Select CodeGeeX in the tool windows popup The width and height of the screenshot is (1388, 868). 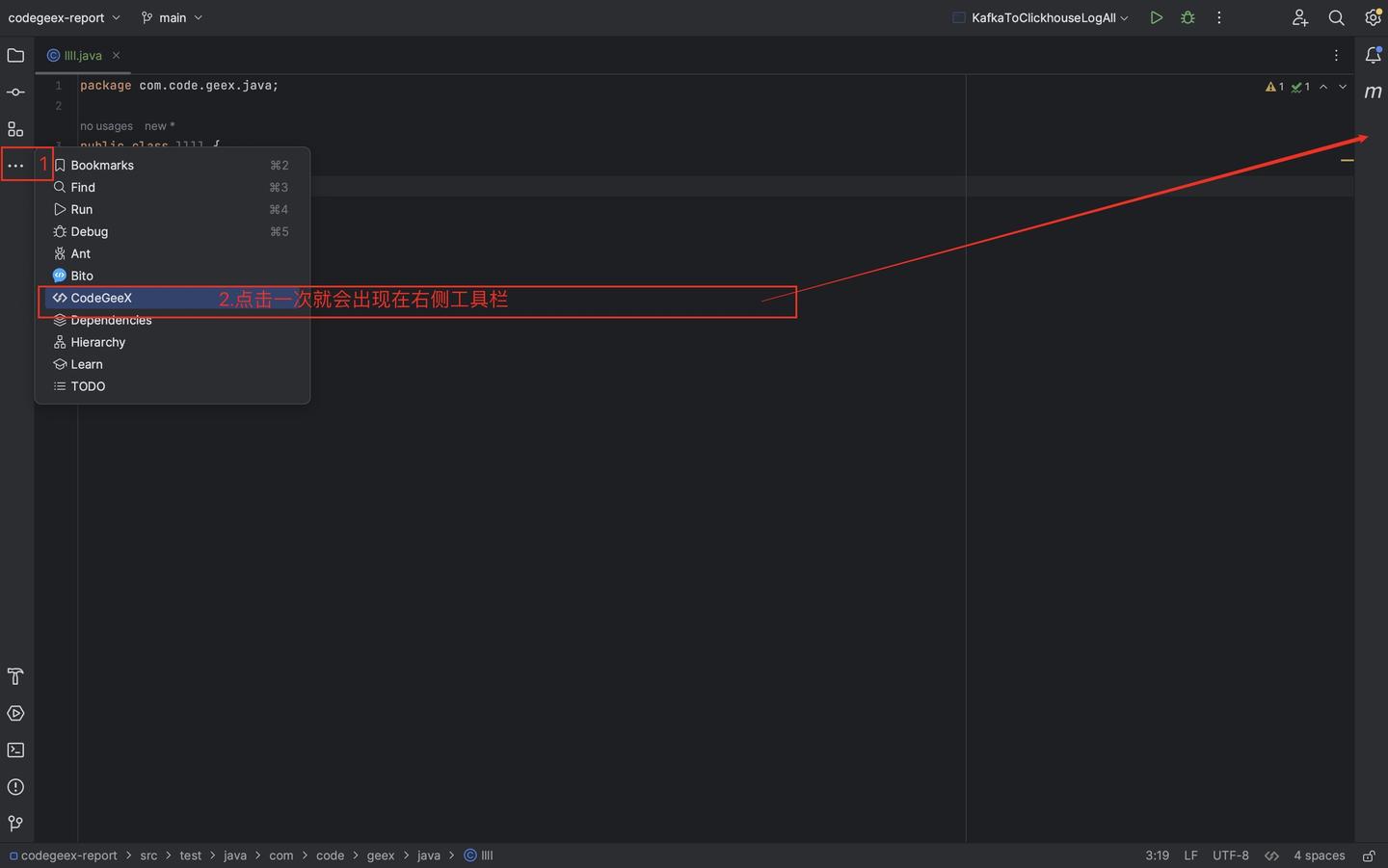coord(173,298)
